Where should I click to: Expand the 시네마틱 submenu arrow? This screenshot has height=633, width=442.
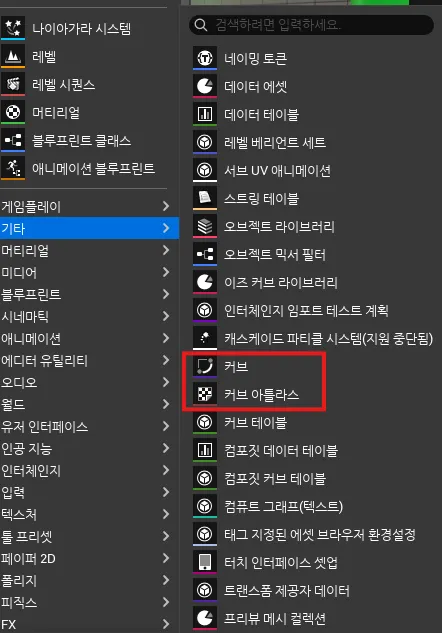pos(166,316)
